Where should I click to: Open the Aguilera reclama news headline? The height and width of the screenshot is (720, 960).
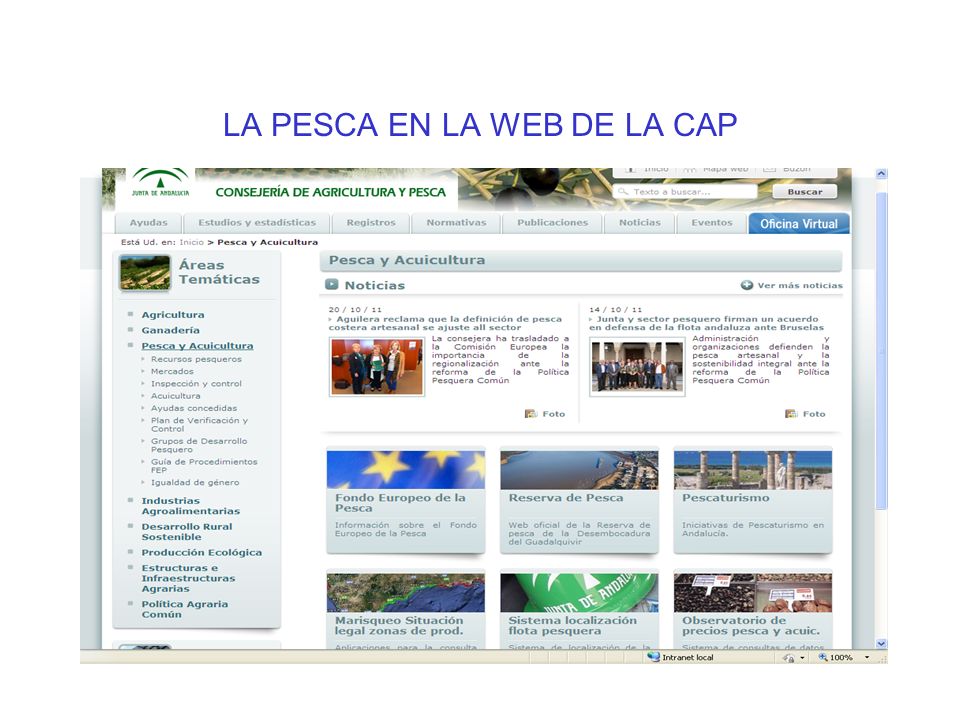[x=445, y=323]
